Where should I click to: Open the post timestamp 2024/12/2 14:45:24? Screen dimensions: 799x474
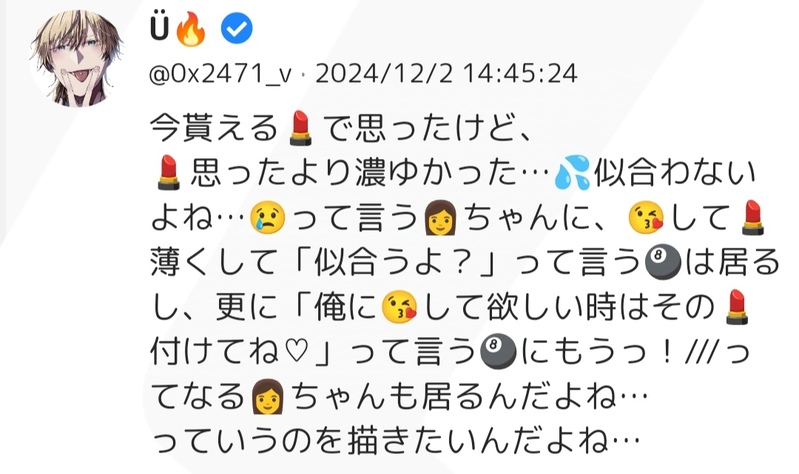446,73
